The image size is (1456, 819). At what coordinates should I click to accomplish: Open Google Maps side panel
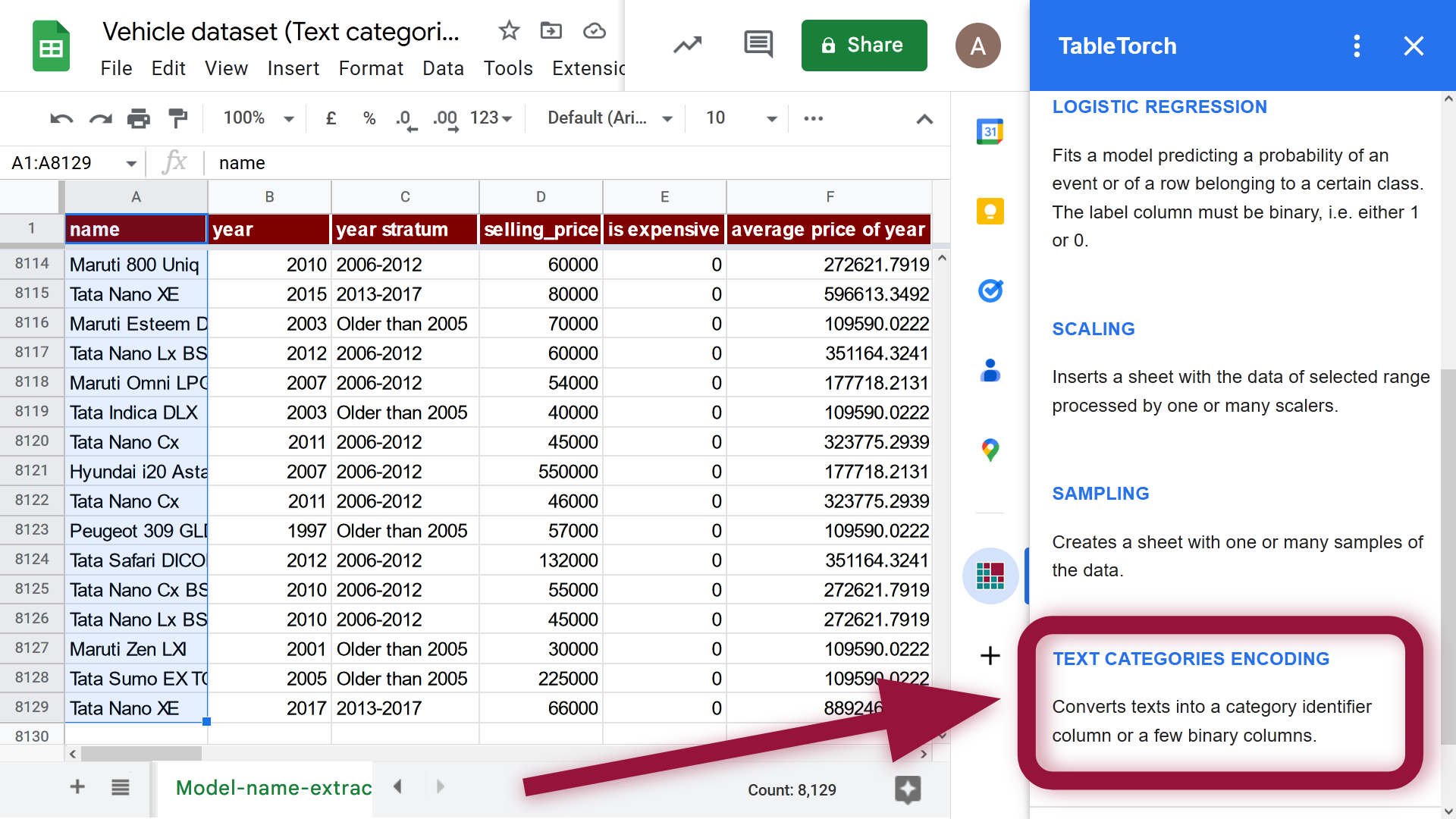(x=990, y=450)
